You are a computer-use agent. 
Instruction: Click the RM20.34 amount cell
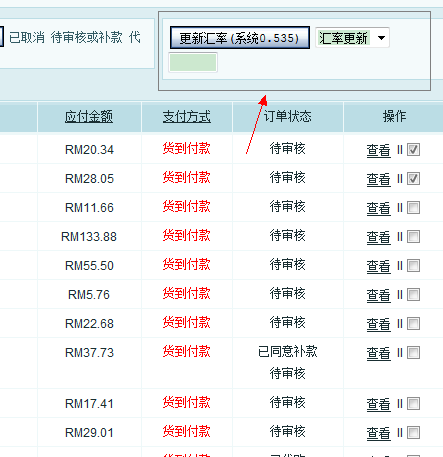point(89,150)
